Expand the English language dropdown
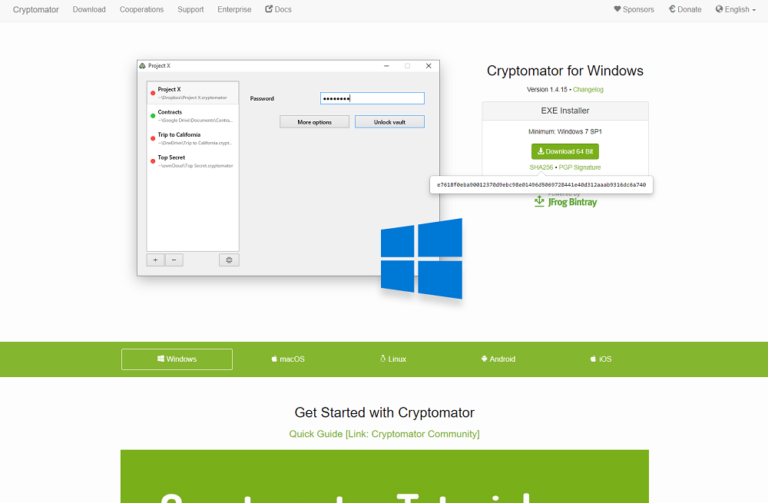The height and width of the screenshot is (503, 768). 735,9
